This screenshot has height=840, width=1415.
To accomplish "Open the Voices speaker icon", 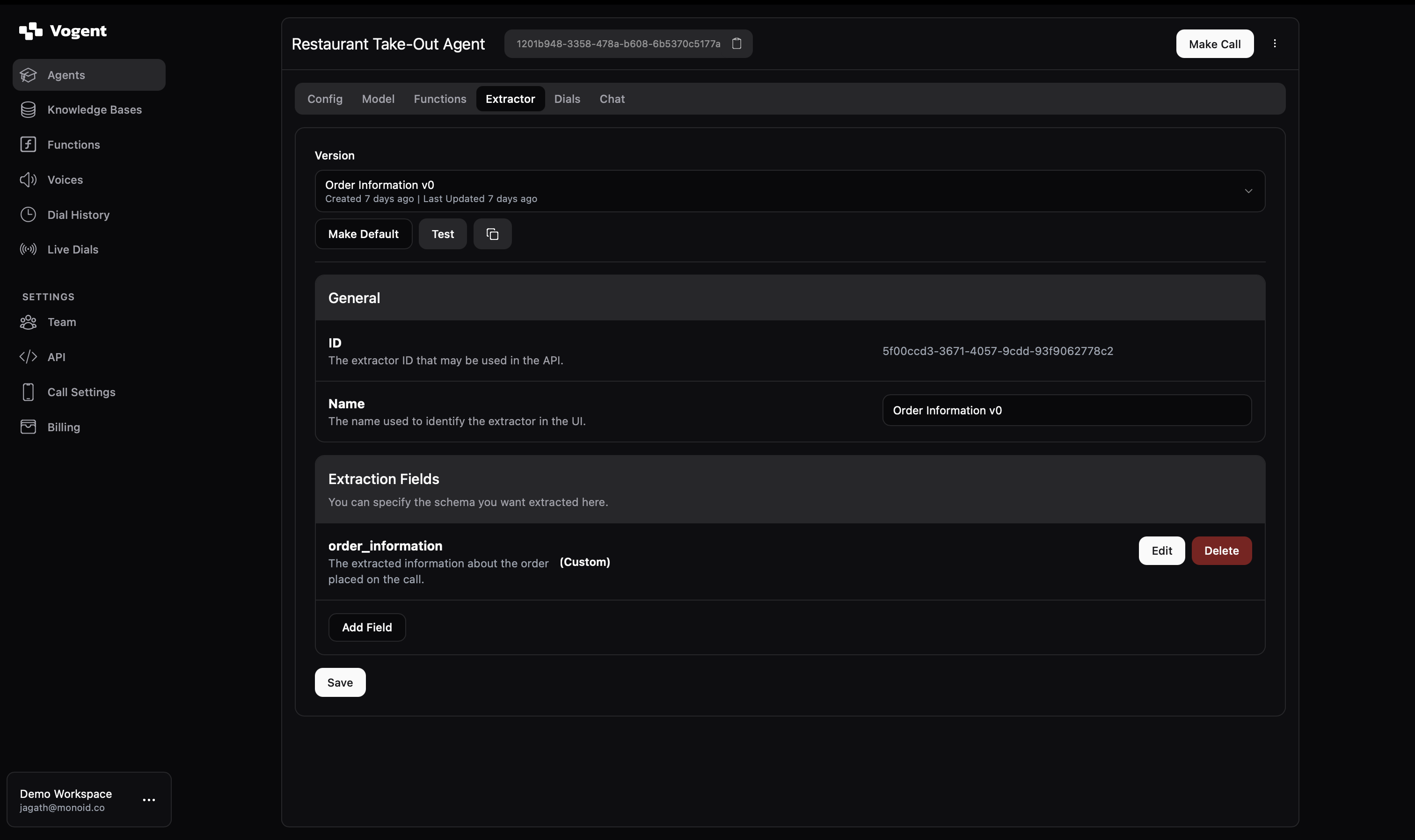I will pyautogui.click(x=29, y=180).
